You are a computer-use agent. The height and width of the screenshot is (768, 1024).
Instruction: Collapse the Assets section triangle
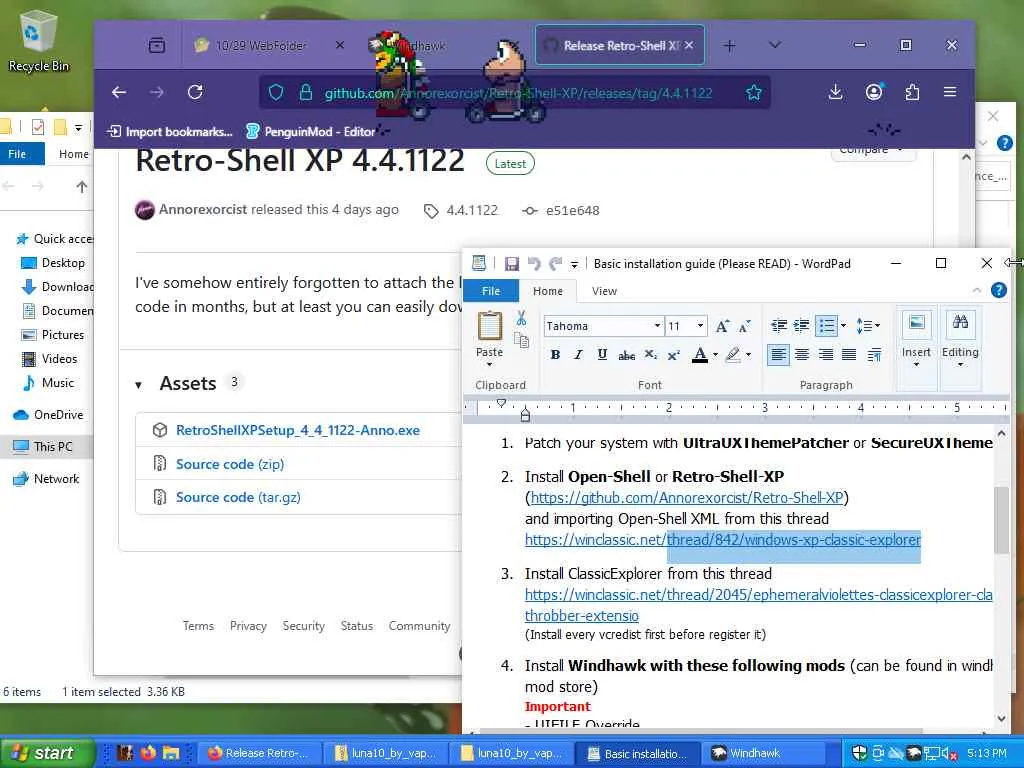(x=138, y=385)
